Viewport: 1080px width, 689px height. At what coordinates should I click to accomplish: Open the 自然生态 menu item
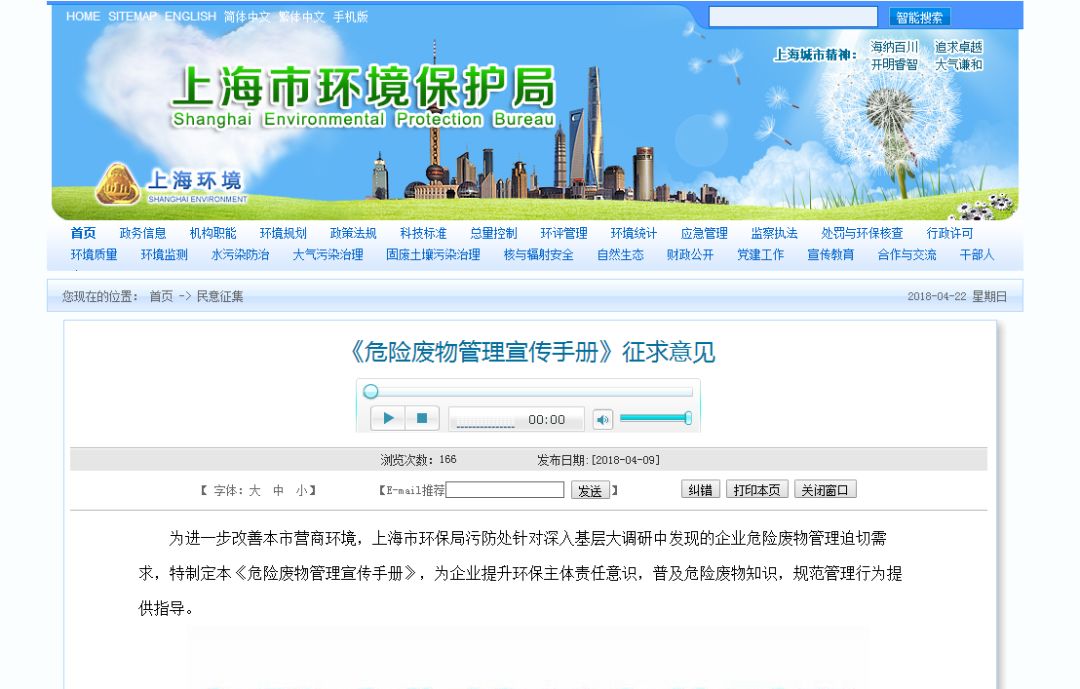(x=621, y=254)
